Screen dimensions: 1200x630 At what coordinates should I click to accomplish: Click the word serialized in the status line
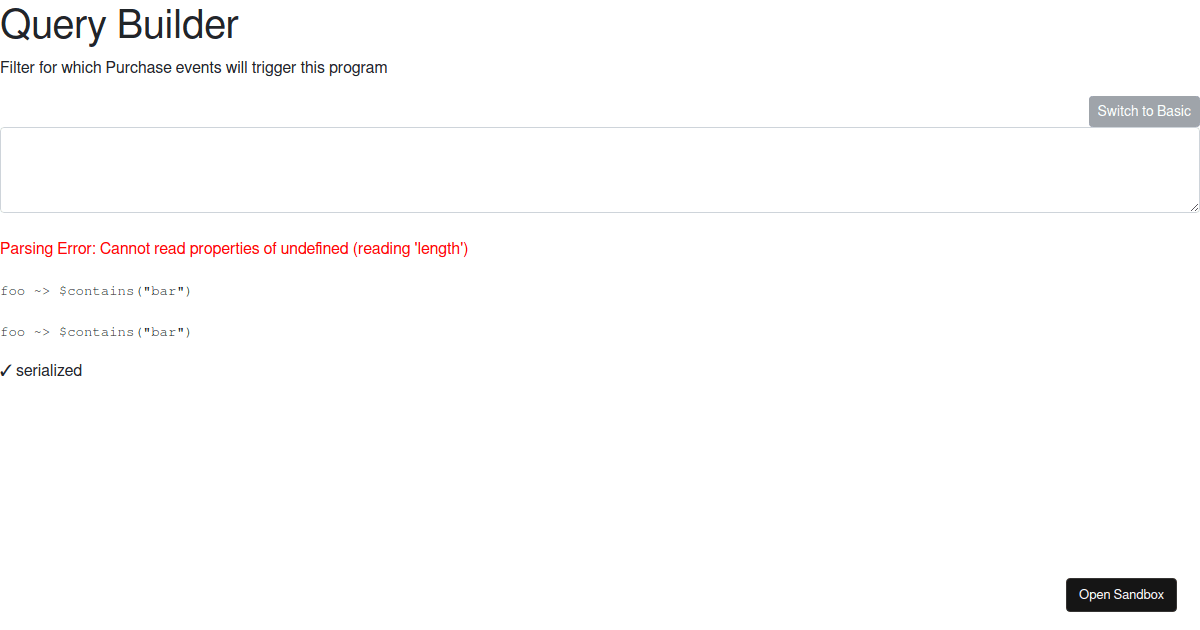[x=49, y=371]
